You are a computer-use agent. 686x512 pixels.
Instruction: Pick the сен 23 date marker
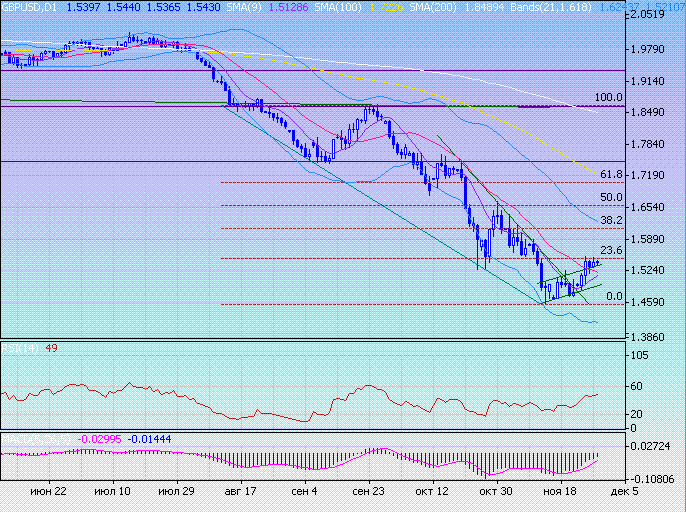click(x=369, y=492)
